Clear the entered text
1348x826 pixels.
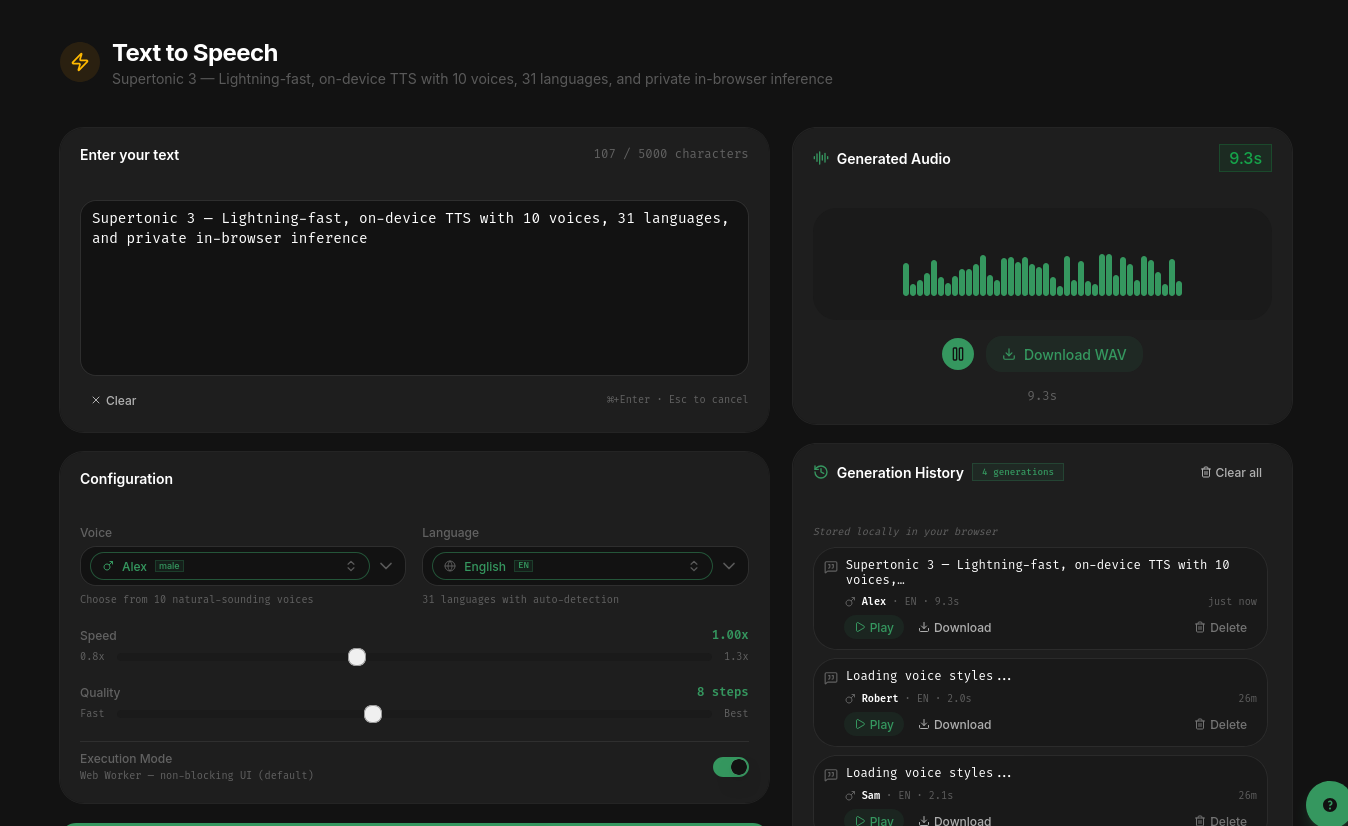click(113, 400)
